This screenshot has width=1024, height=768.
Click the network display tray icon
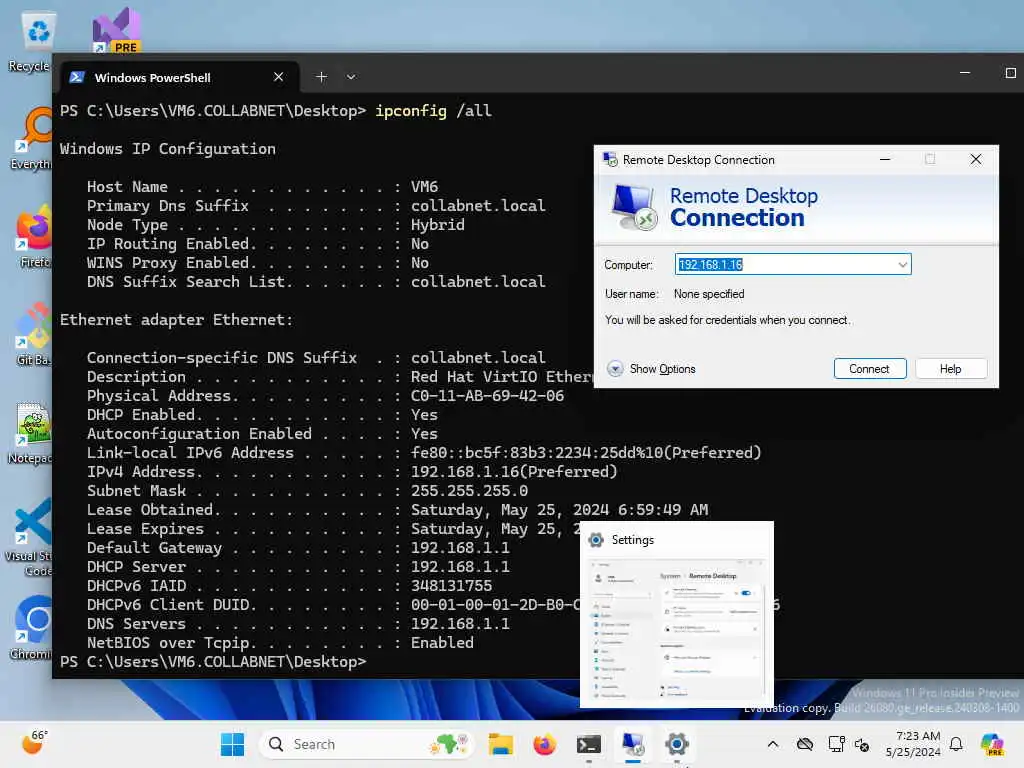pos(836,744)
